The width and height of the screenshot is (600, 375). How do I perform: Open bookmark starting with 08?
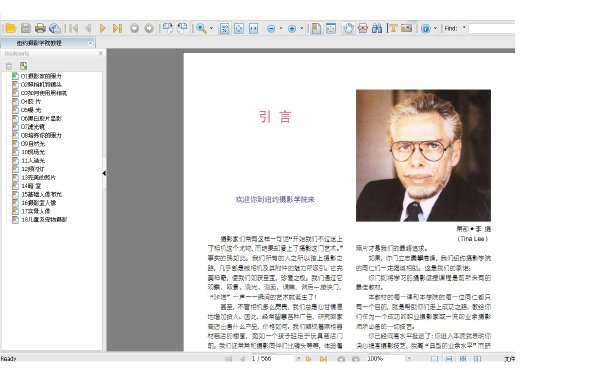point(41,135)
